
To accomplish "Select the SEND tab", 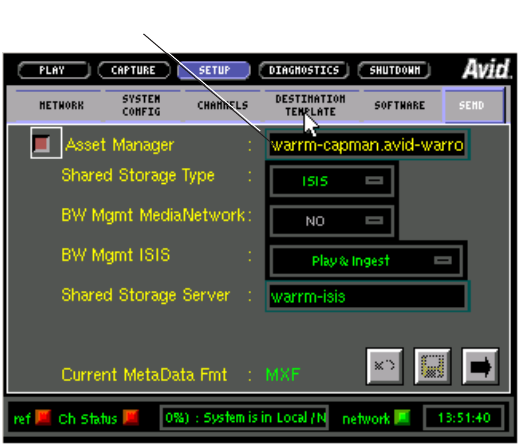I will click(x=473, y=106).
